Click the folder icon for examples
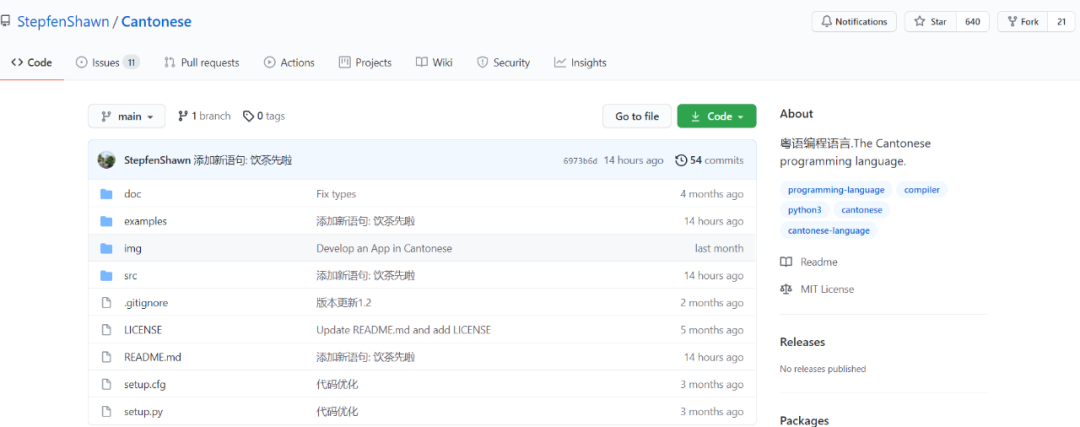1080x427 pixels. point(106,221)
